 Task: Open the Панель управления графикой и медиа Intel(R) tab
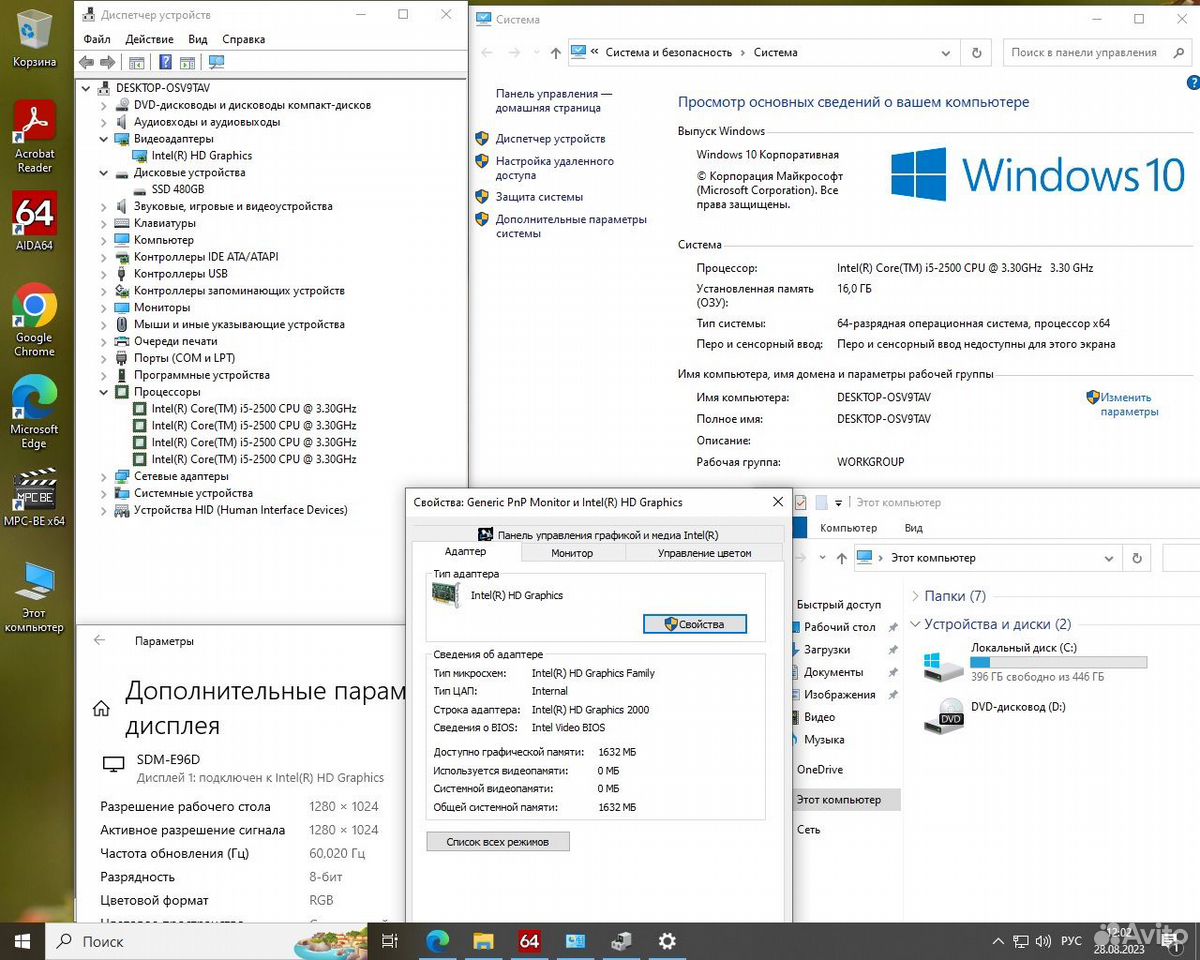pyautogui.click(x=598, y=535)
